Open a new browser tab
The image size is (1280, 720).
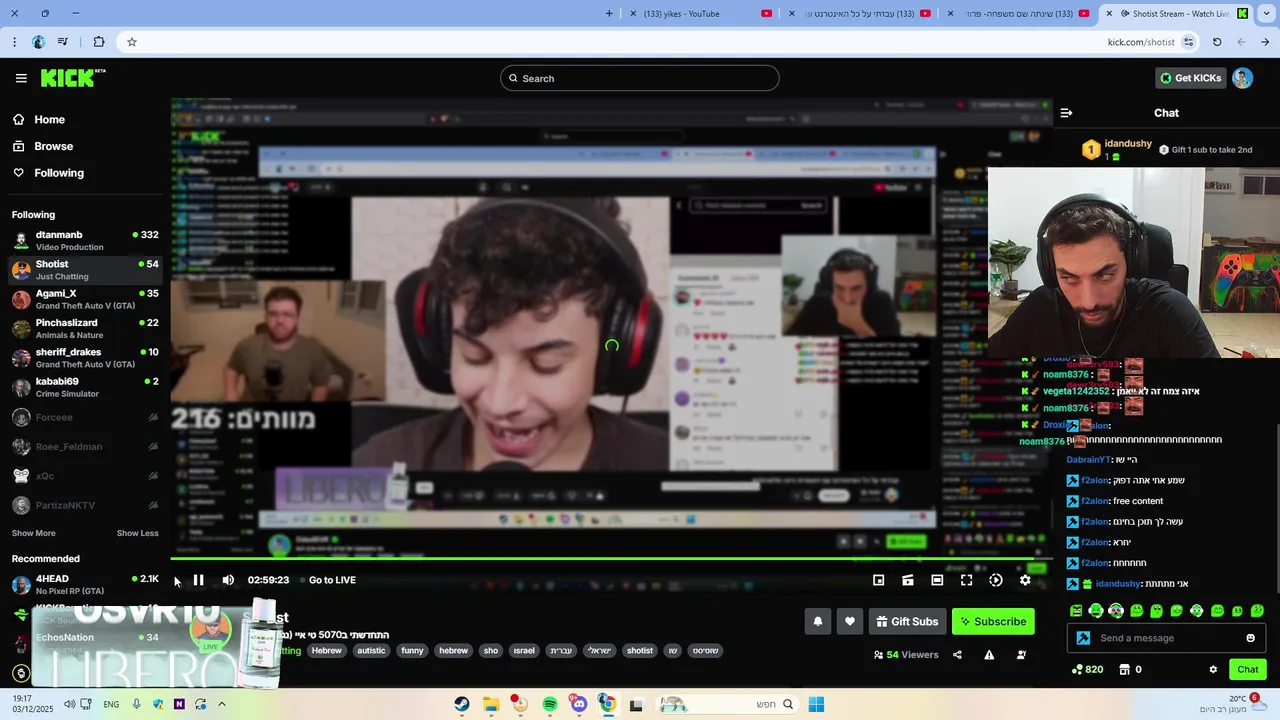609,13
